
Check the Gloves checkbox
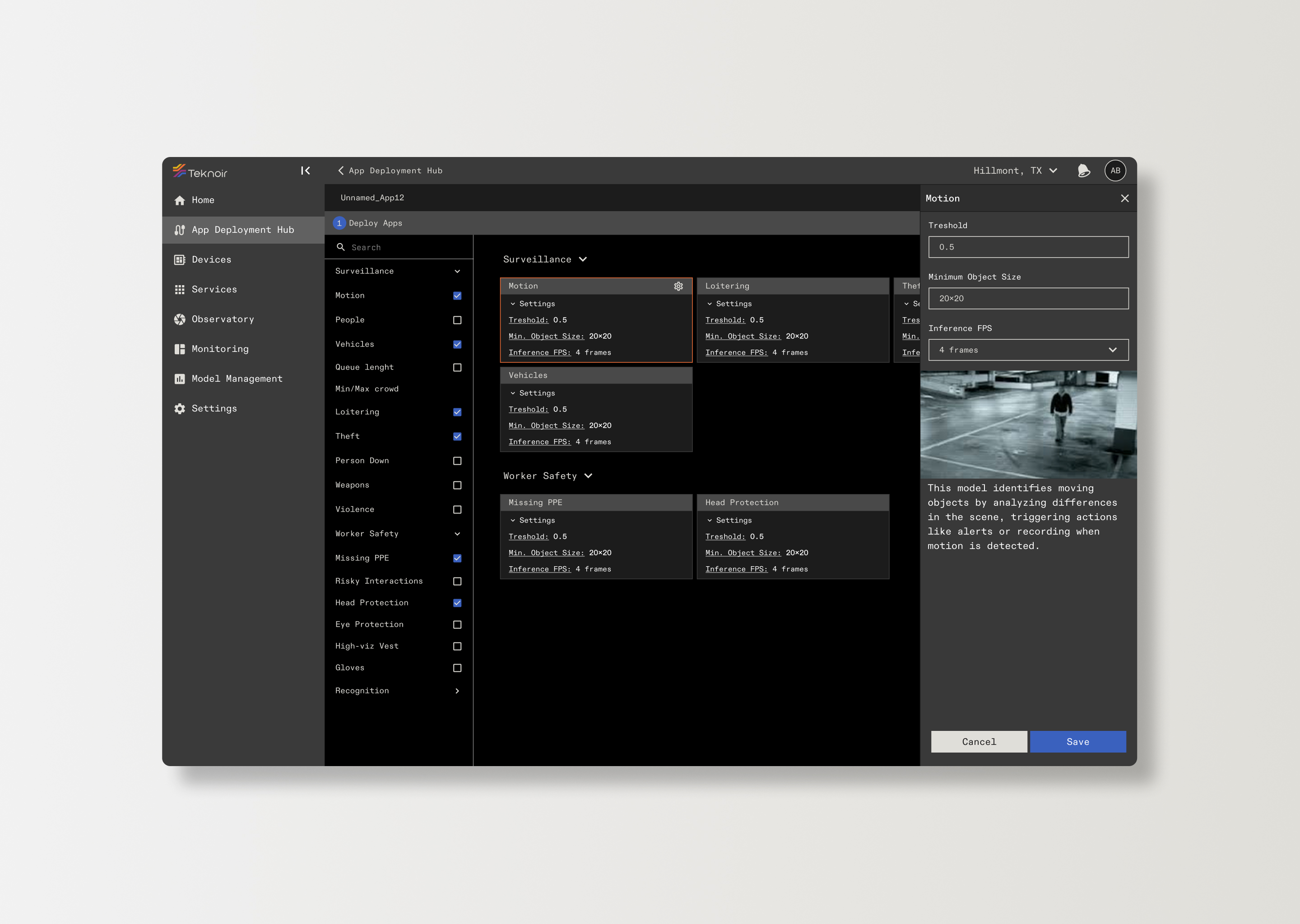tap(457, 668)
